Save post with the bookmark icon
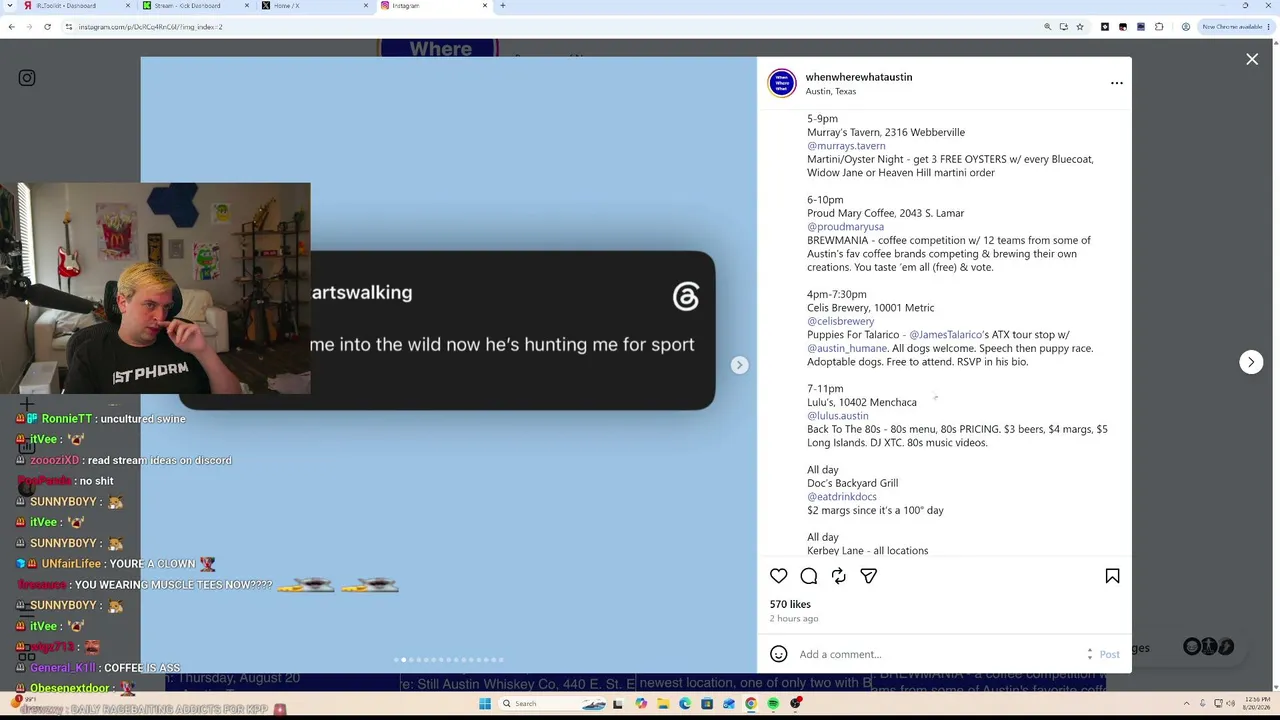Image resolution: width=1280 pixels, height=720 pixels. pyautogui.click(x=1112, y=576)
